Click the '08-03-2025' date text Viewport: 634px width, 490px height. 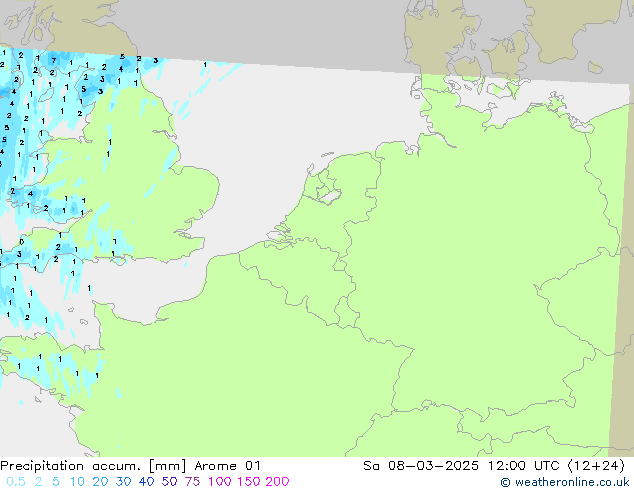433,466
